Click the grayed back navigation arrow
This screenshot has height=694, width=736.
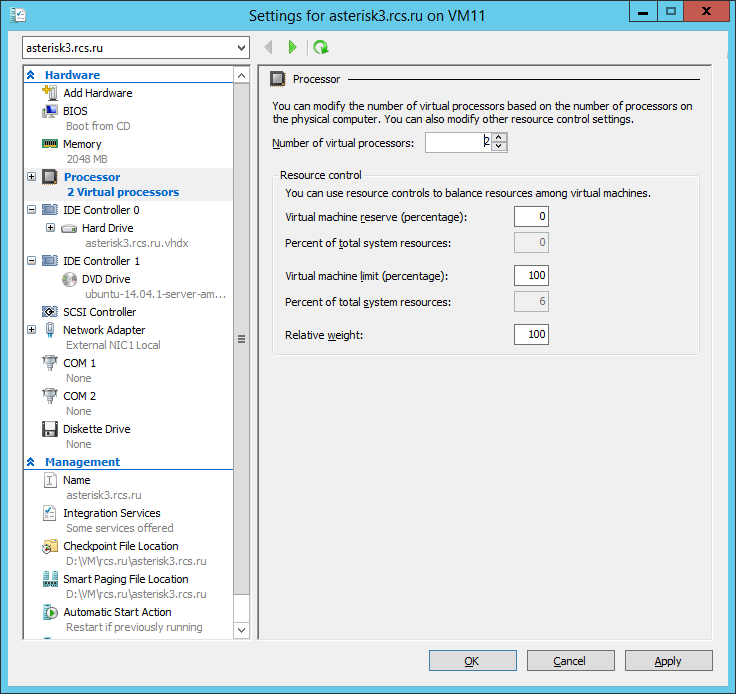click(x=268, y=47)
